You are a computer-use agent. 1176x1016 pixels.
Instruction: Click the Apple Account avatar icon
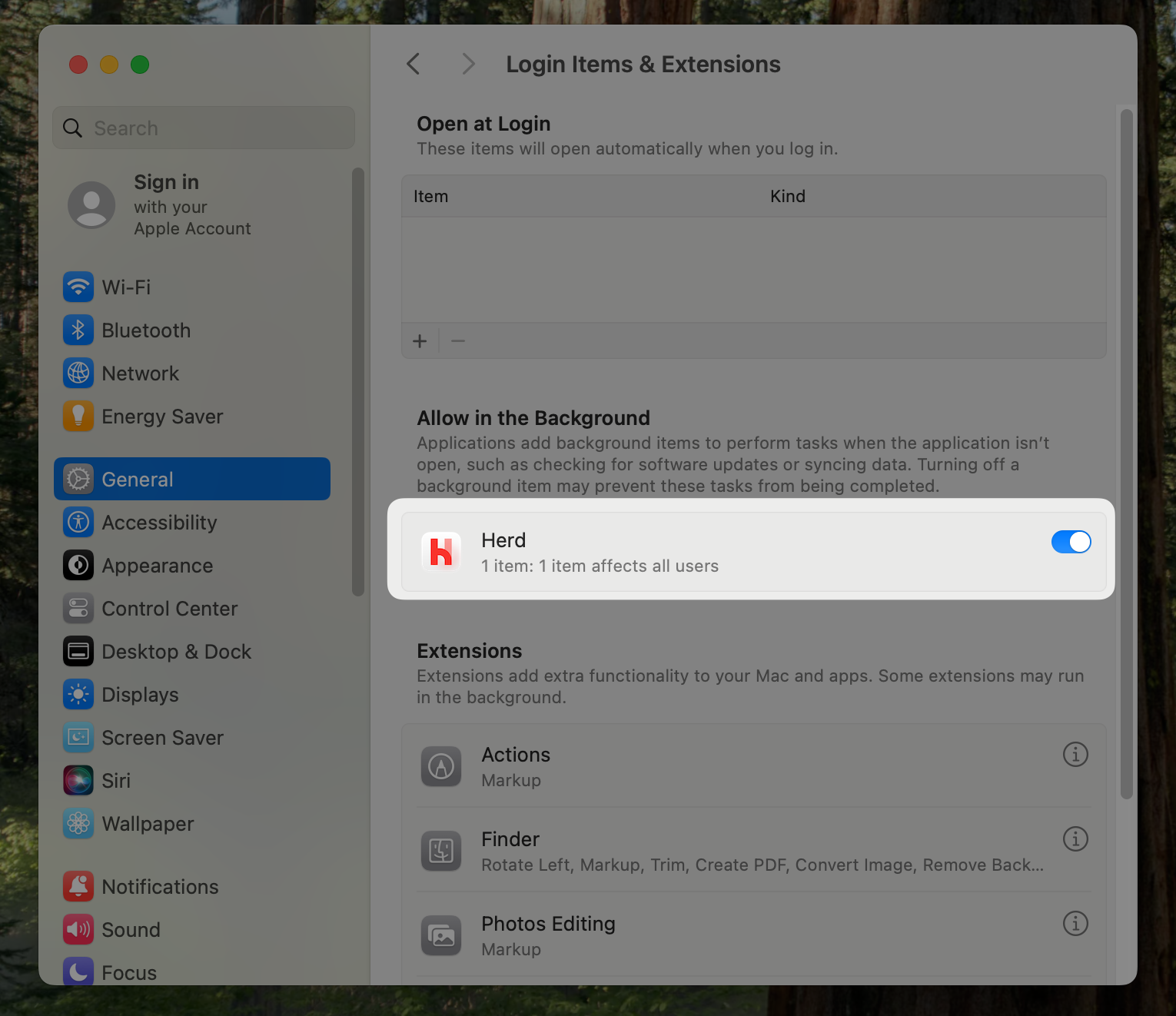pos(91,205)
